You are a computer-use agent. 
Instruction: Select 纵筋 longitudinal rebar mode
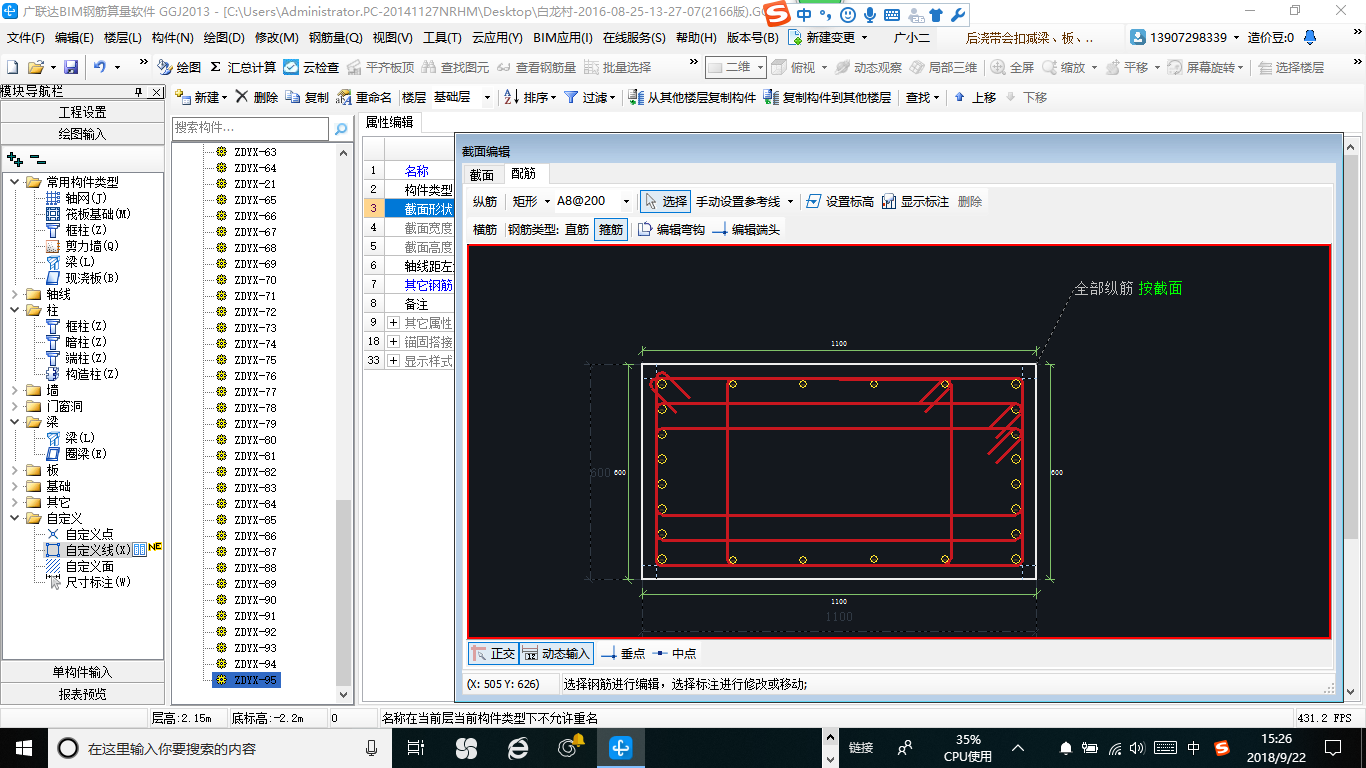click(x=485, y=201)
